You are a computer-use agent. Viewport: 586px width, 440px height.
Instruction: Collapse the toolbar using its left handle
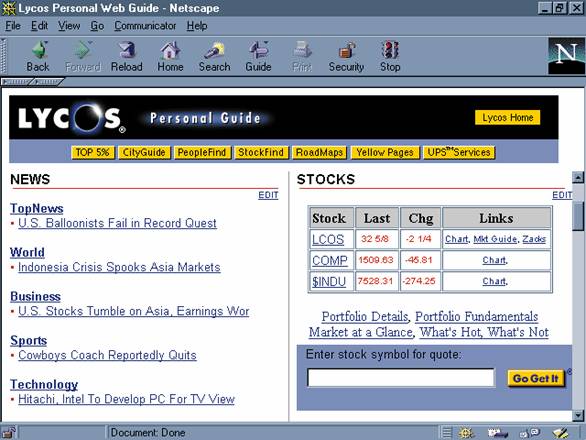point(3,56)
